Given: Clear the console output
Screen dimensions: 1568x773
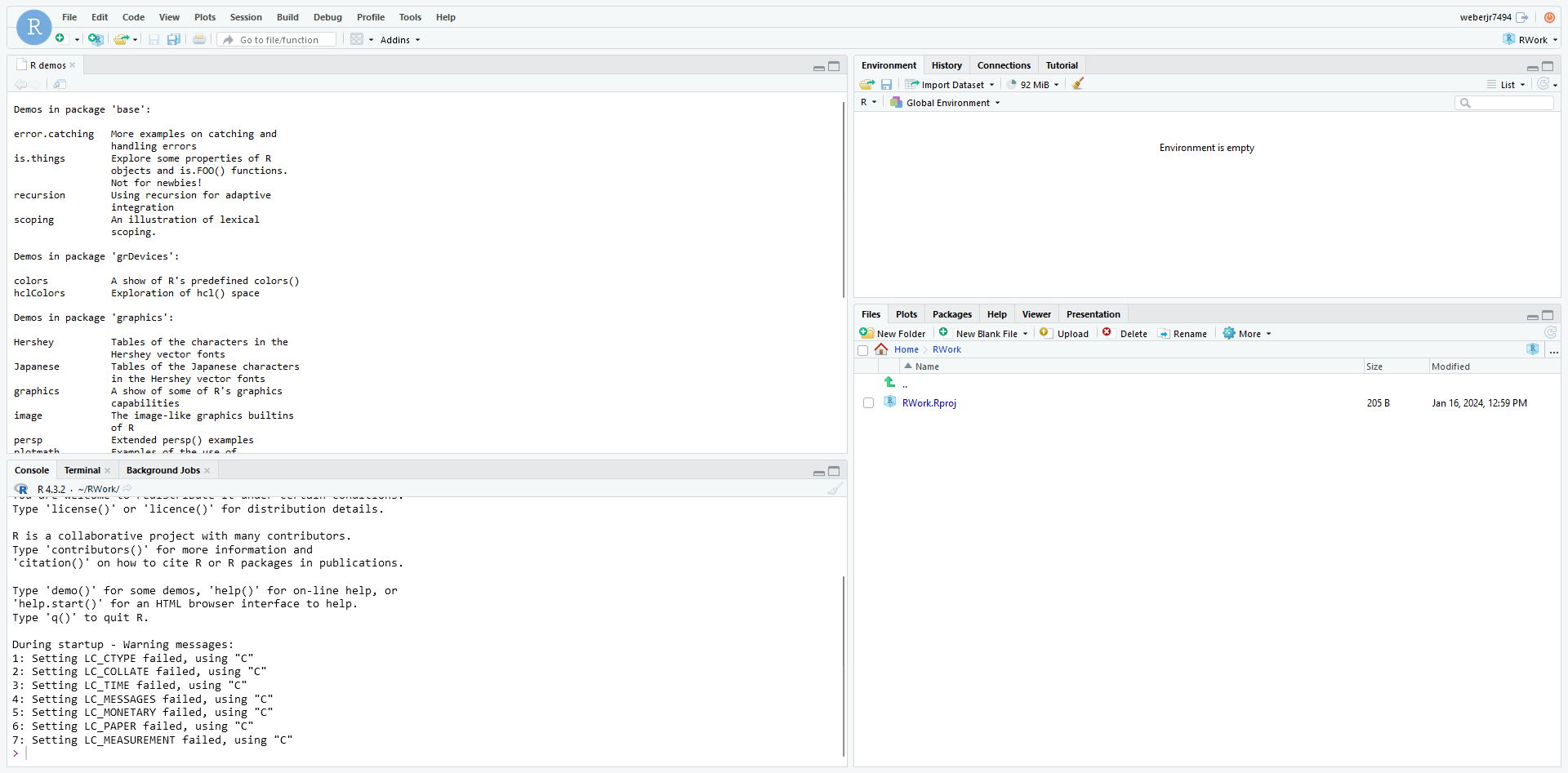Looking at the screenshot, I should click(x=835, y=489).
